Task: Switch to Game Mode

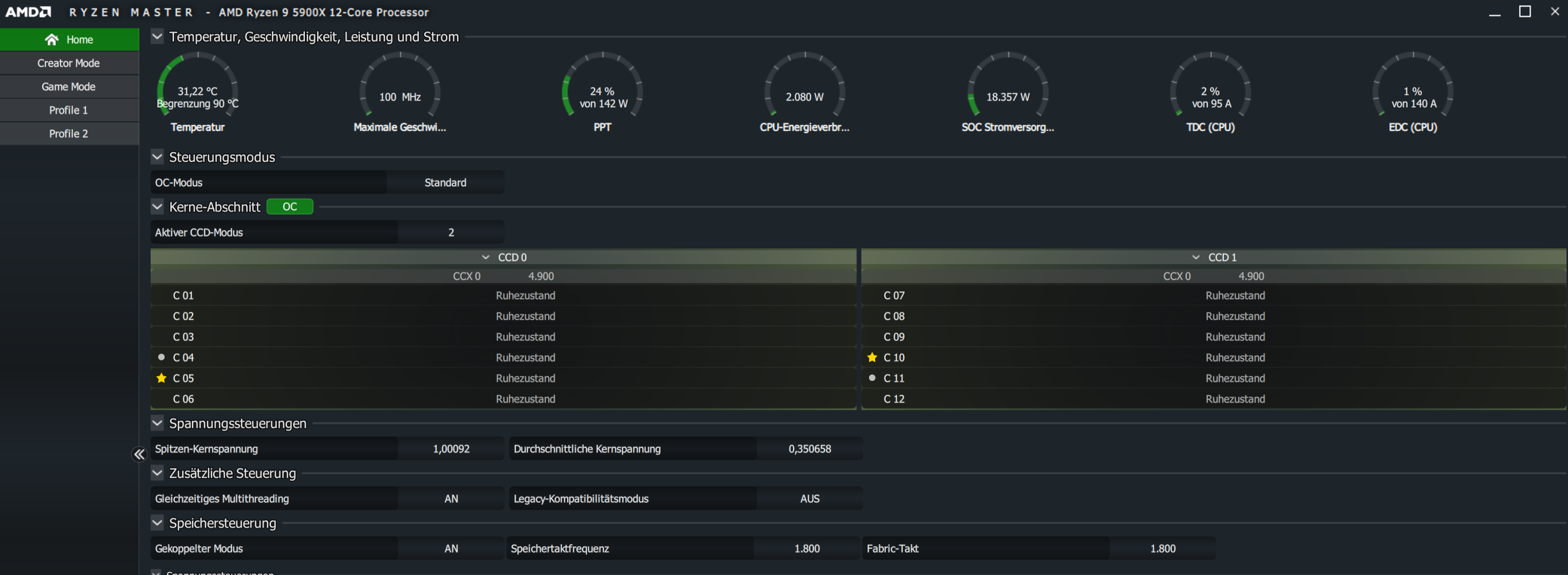Action: [69, 87]
